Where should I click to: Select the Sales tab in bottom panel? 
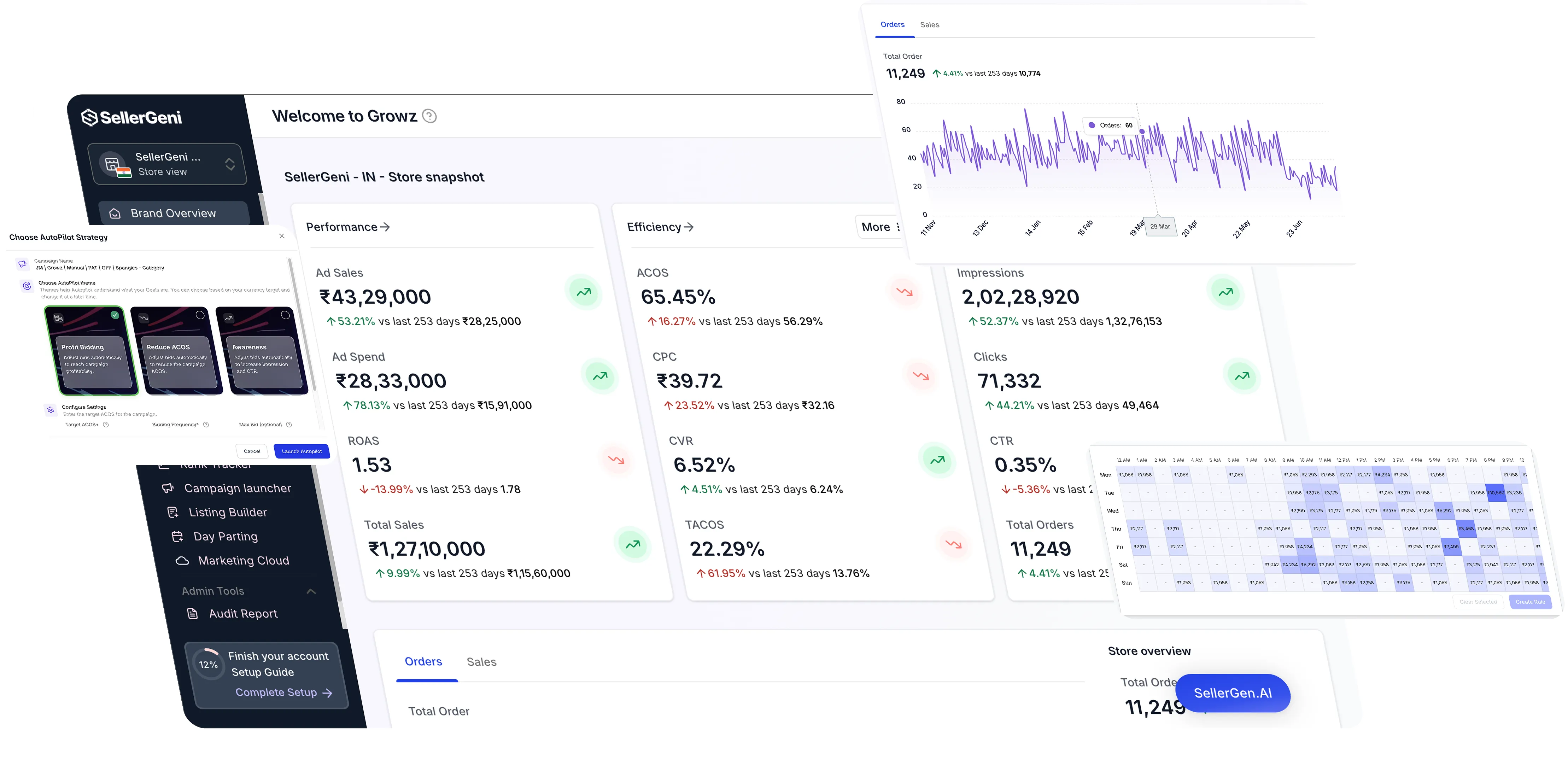(x=481, y=662)
